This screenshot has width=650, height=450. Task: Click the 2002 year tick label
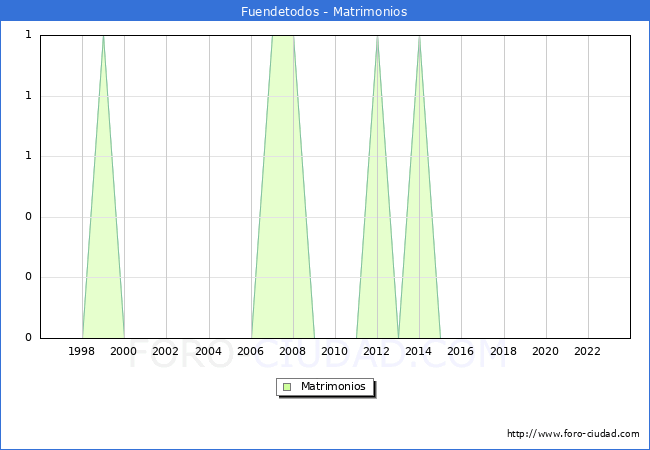(166, 351)
